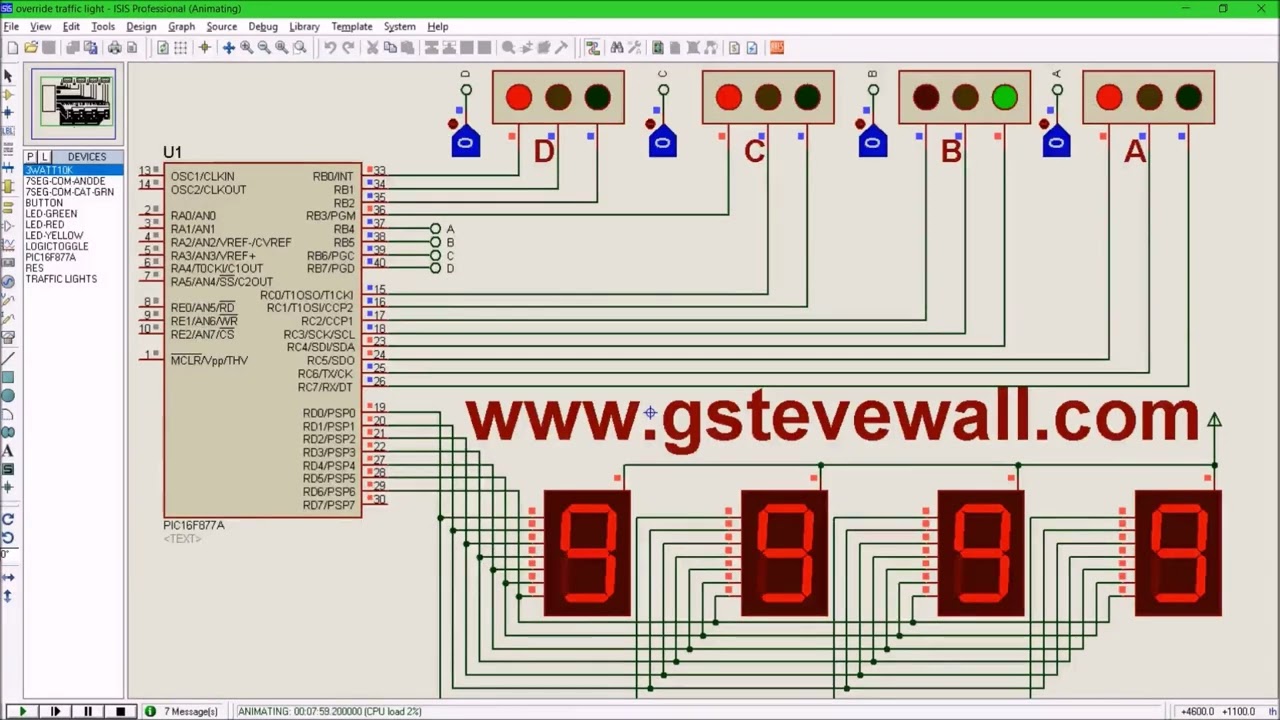
Task: Cut selection to clipboard
Action: [x=371, y=47]
